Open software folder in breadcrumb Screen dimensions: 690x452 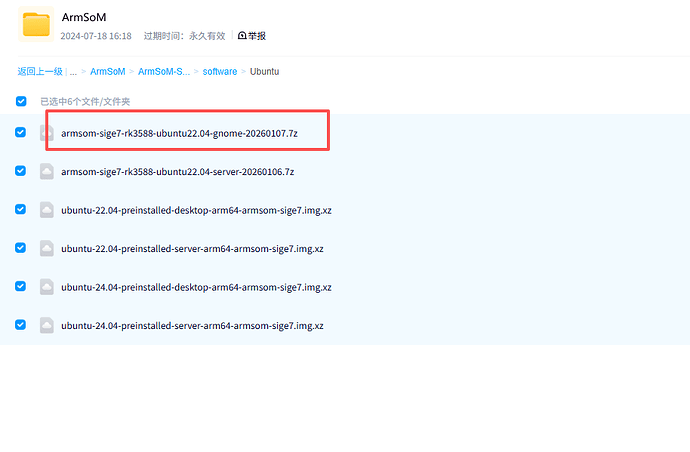click(220, 72)
